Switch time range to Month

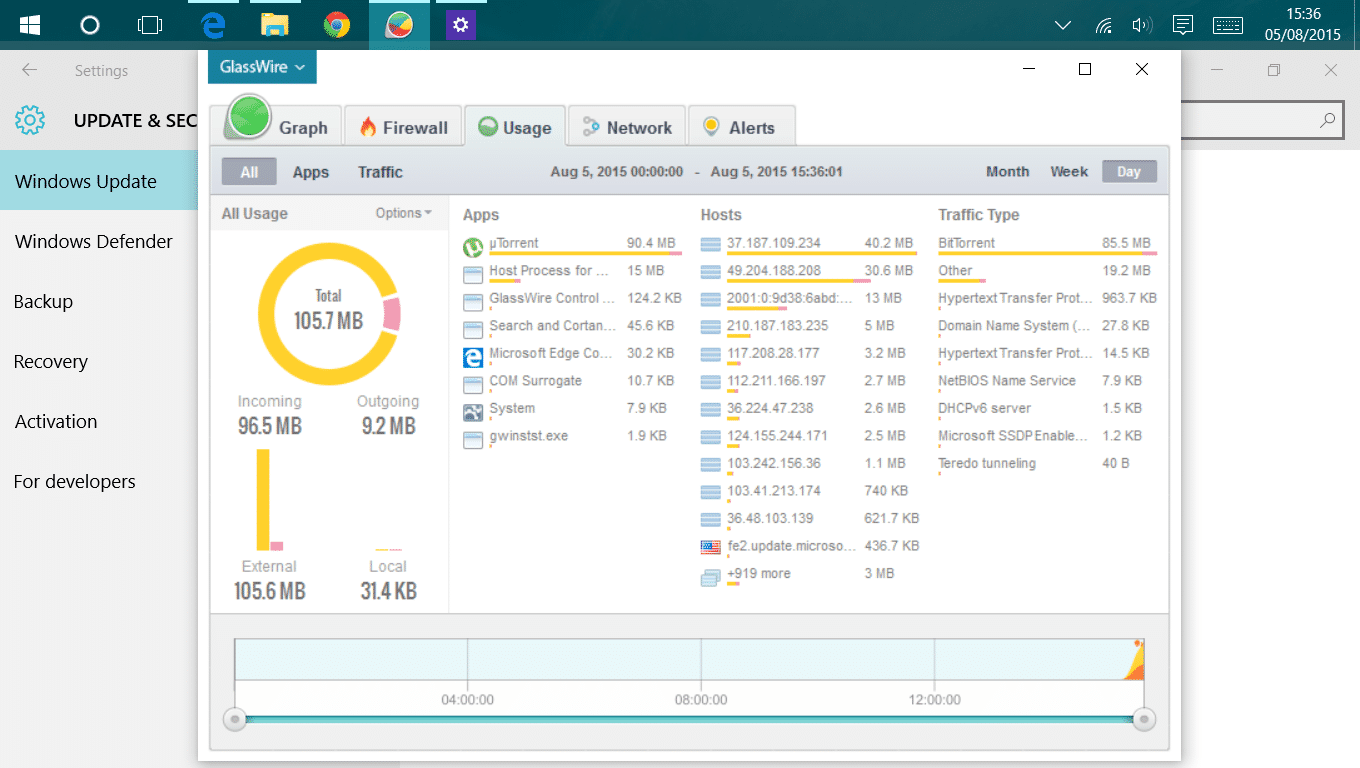coord(1007,172)
